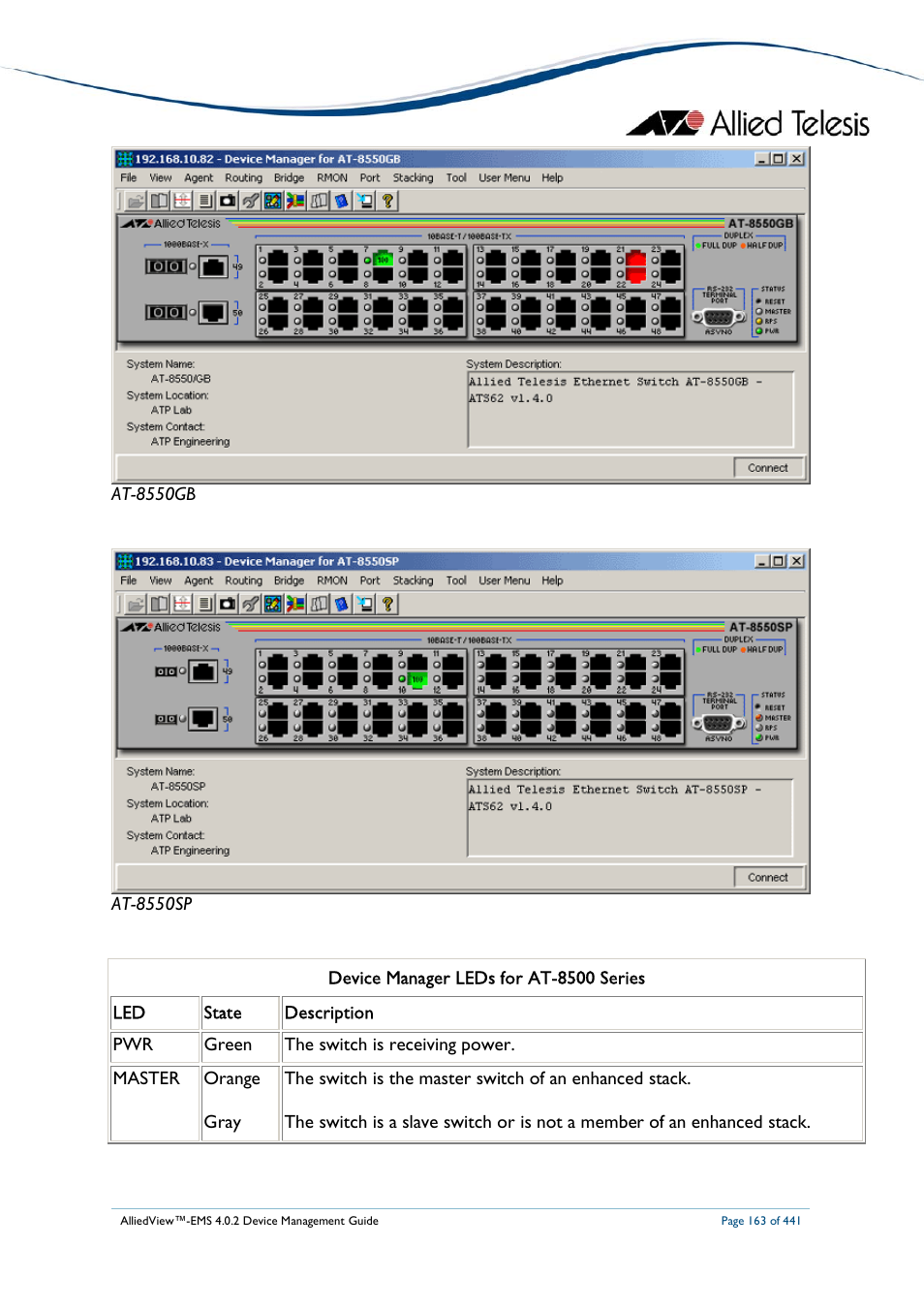924x1309 pixels.
Task: Select gigabit port 50 on AT-8550SP
Action: pos(203,719)
